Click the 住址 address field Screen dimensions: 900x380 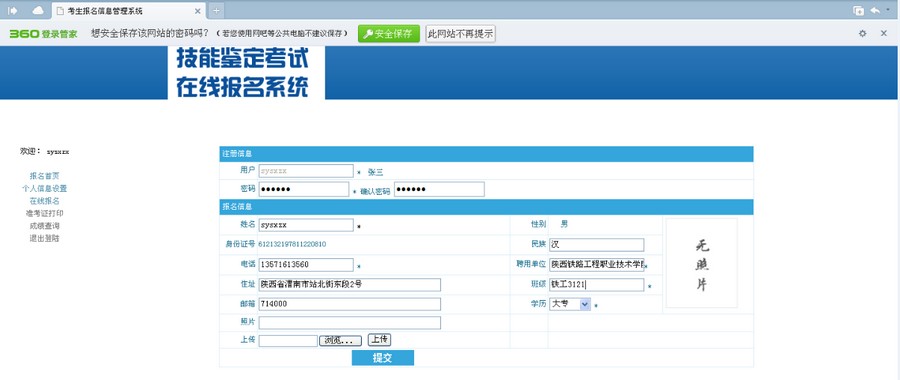(350, 285)
